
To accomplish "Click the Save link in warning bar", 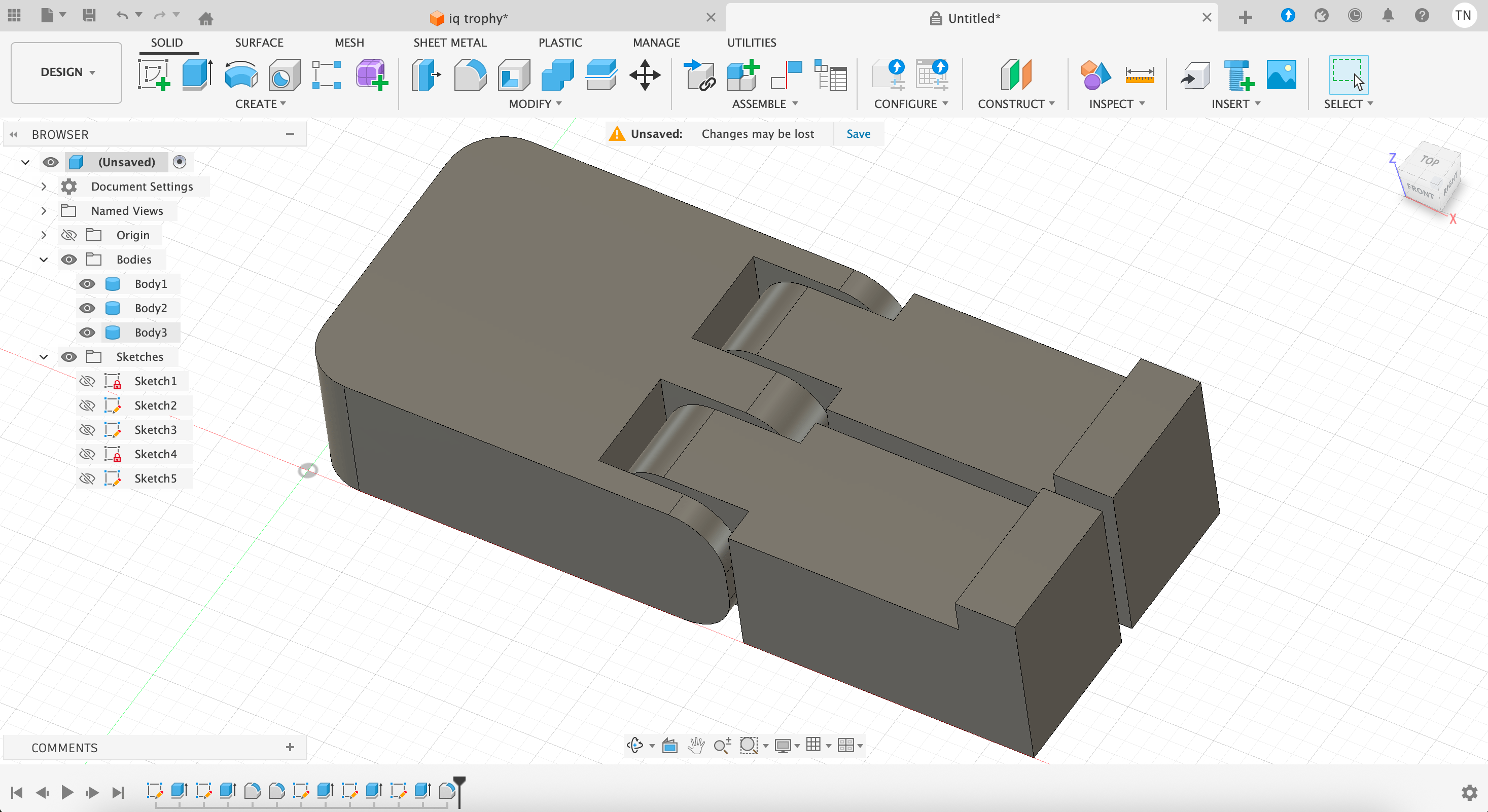I will point(858,134).
